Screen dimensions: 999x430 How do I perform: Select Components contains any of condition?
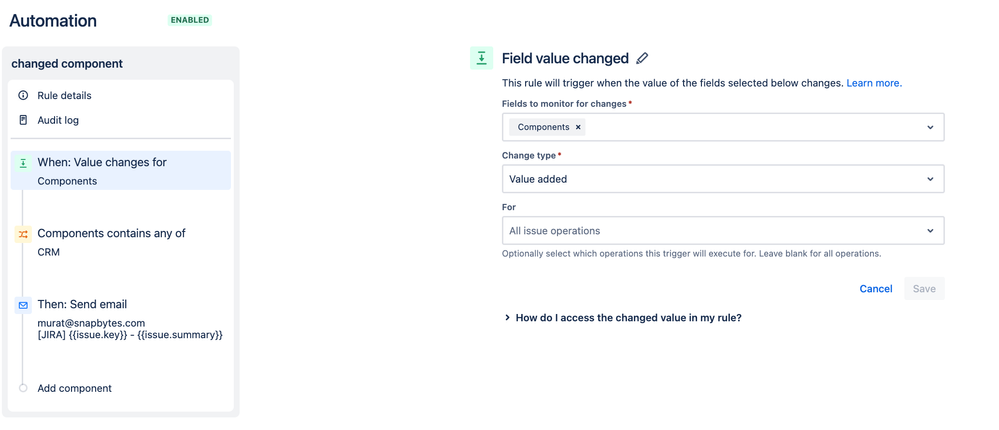[111, 234]
